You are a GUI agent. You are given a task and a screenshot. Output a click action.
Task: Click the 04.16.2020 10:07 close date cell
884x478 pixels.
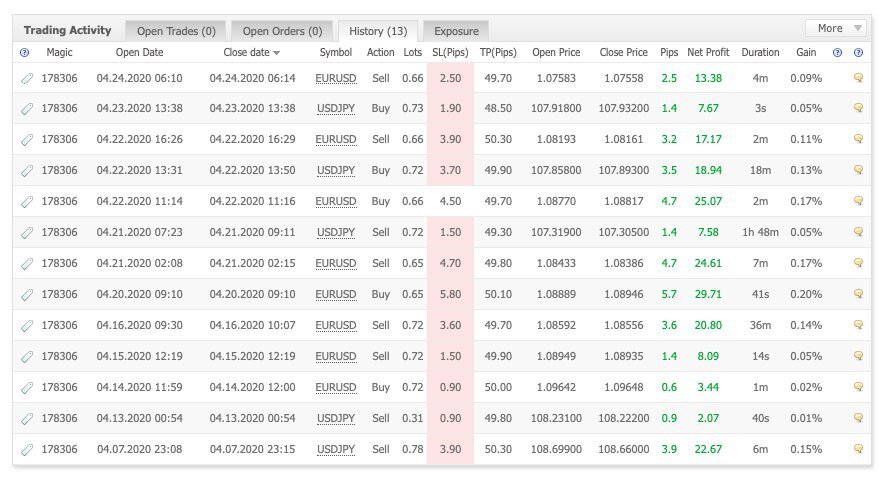click(x=252, y=325)
